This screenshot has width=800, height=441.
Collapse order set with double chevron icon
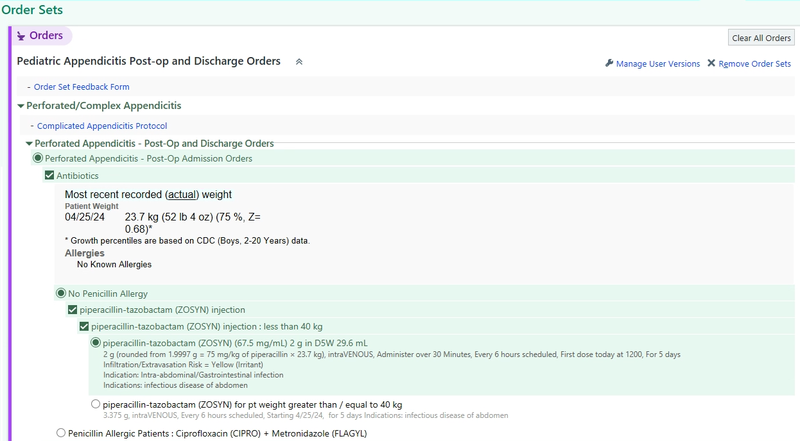(x=298, y=62)
